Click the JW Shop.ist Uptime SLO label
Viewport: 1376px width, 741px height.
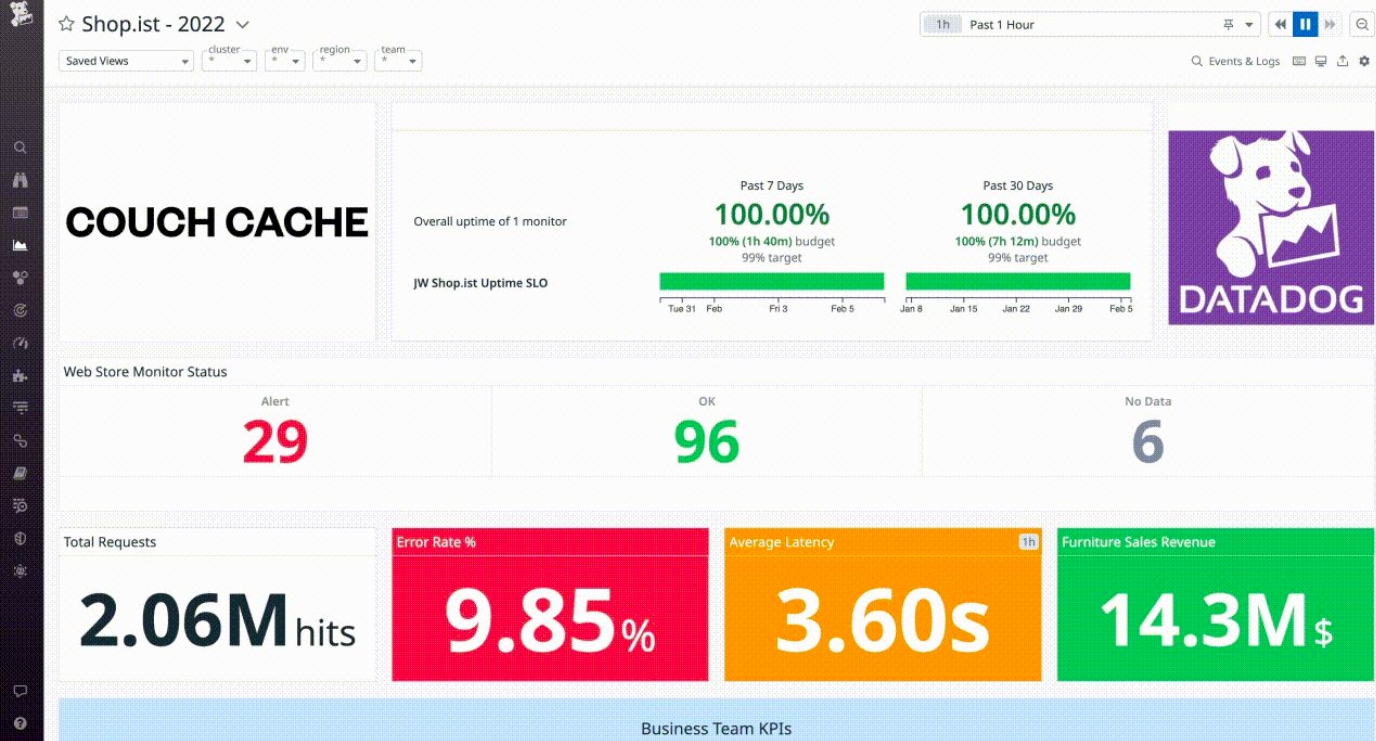[481, 283]
